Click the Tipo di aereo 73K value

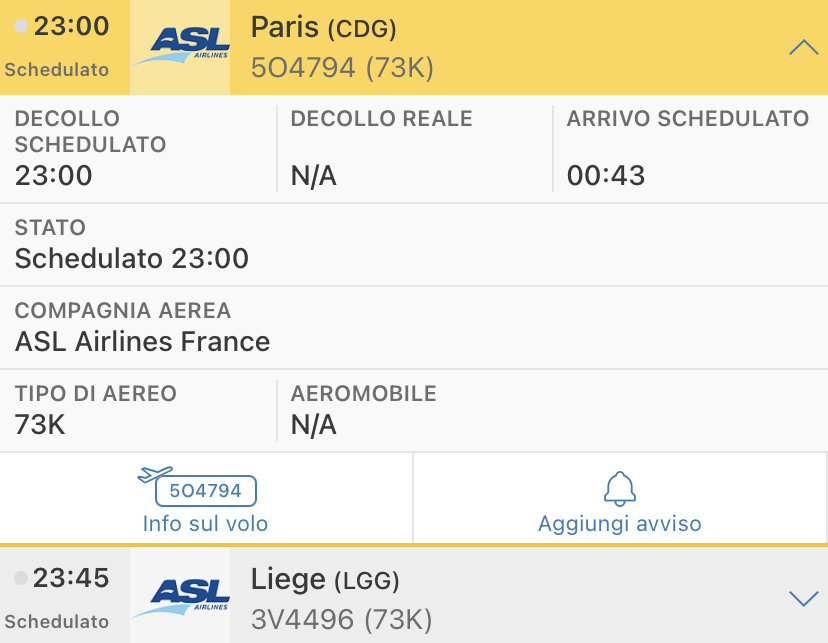click(40, 425)
